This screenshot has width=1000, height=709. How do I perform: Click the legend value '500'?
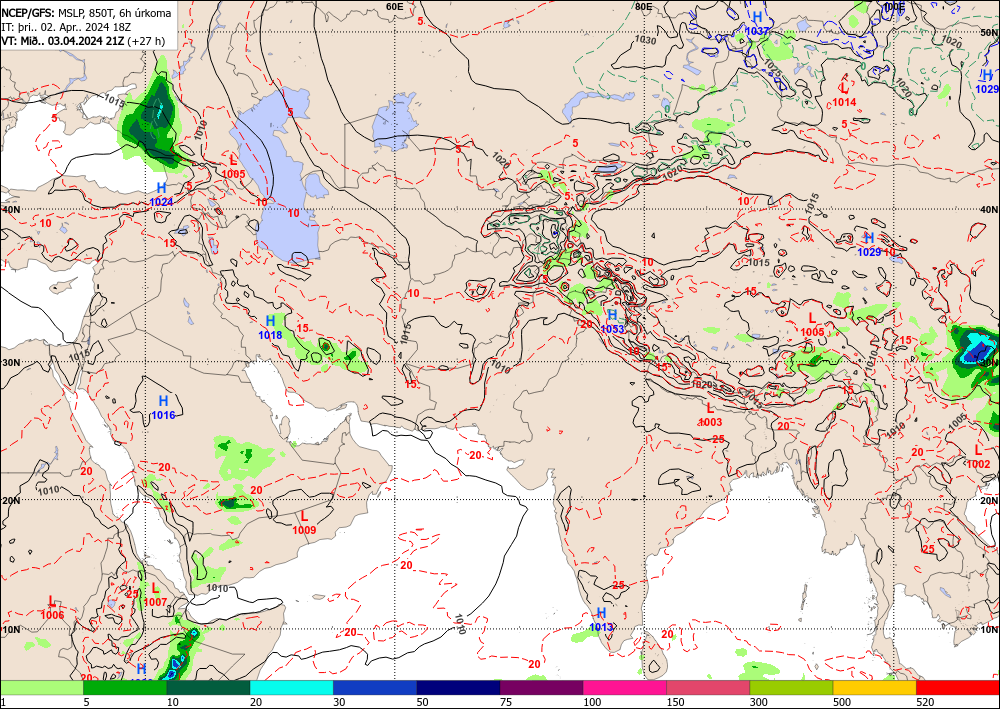tap(842, 703)
